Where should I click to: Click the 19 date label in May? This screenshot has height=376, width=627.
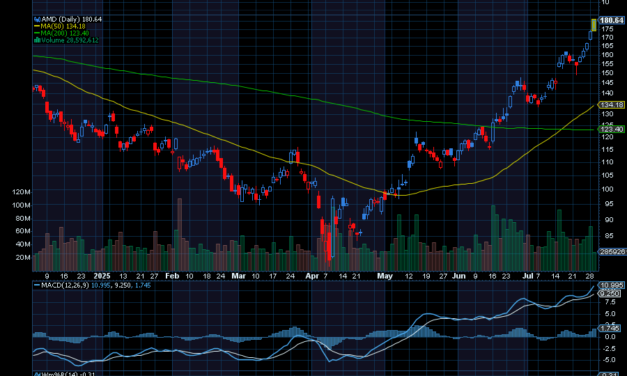(x=426, y=276)
